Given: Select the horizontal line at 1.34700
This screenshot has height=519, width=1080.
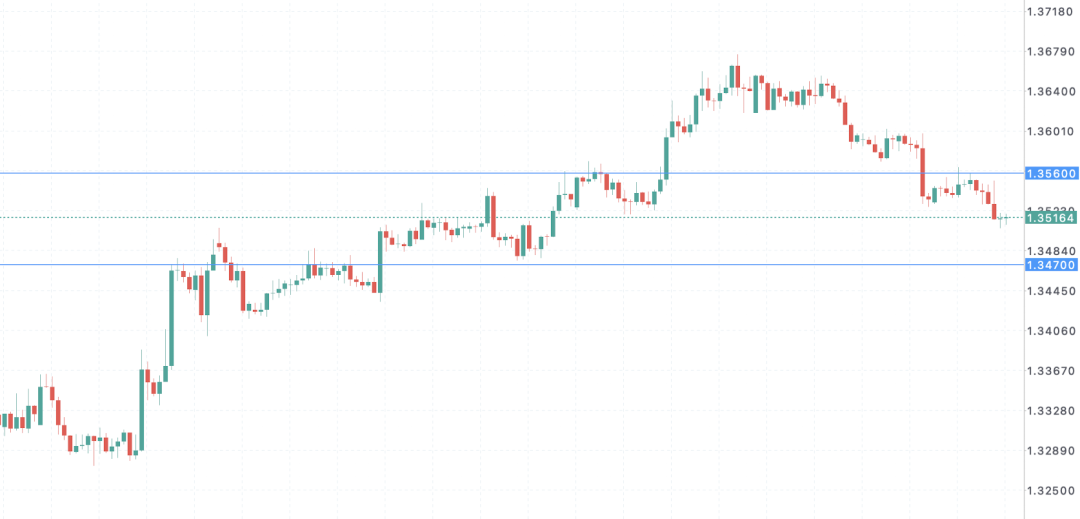Looking at the screenshot, I should tap(512, 264).
